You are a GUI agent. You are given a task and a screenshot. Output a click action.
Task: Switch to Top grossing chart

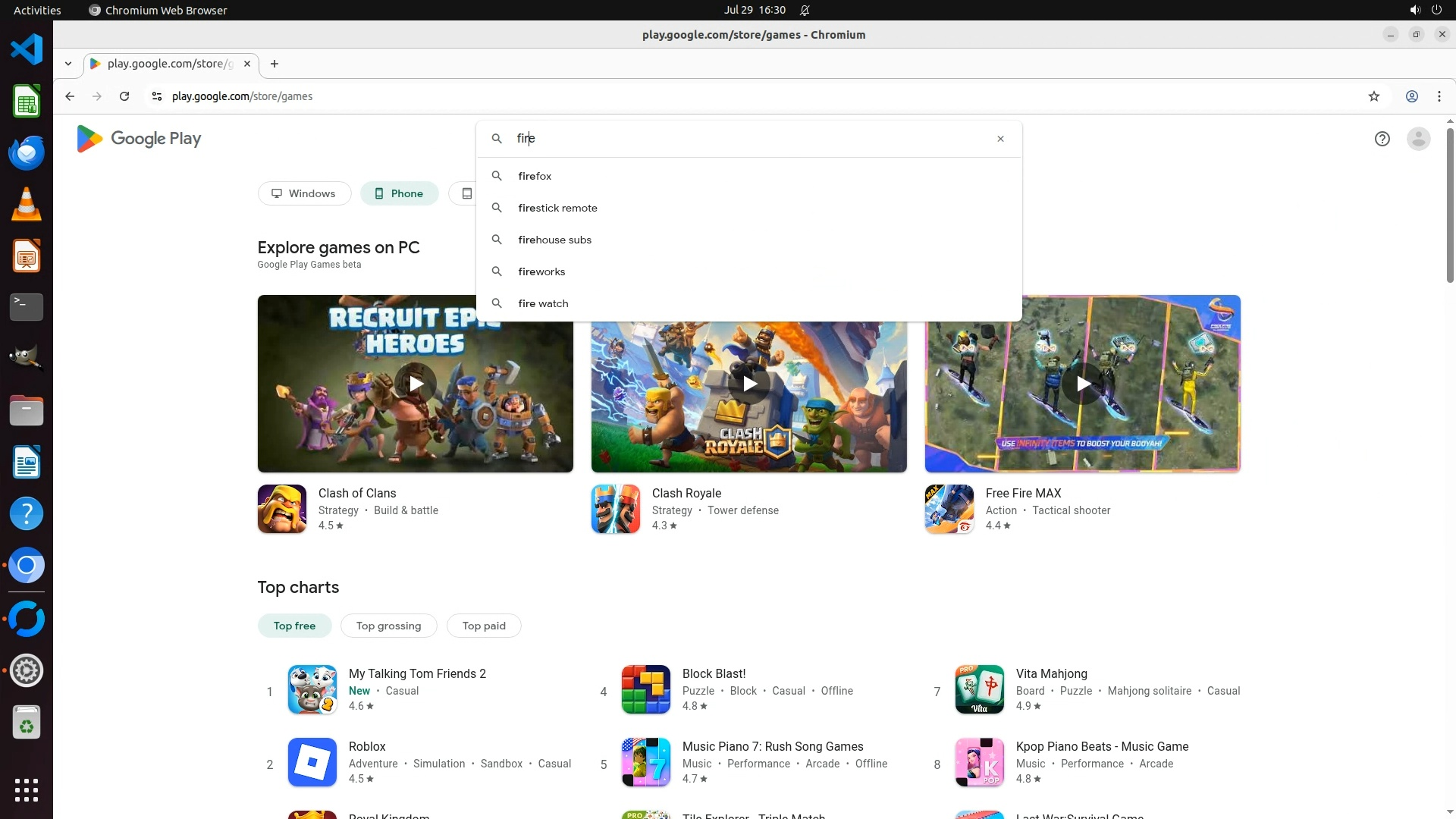pyautogui.click(x=388, y=626)
